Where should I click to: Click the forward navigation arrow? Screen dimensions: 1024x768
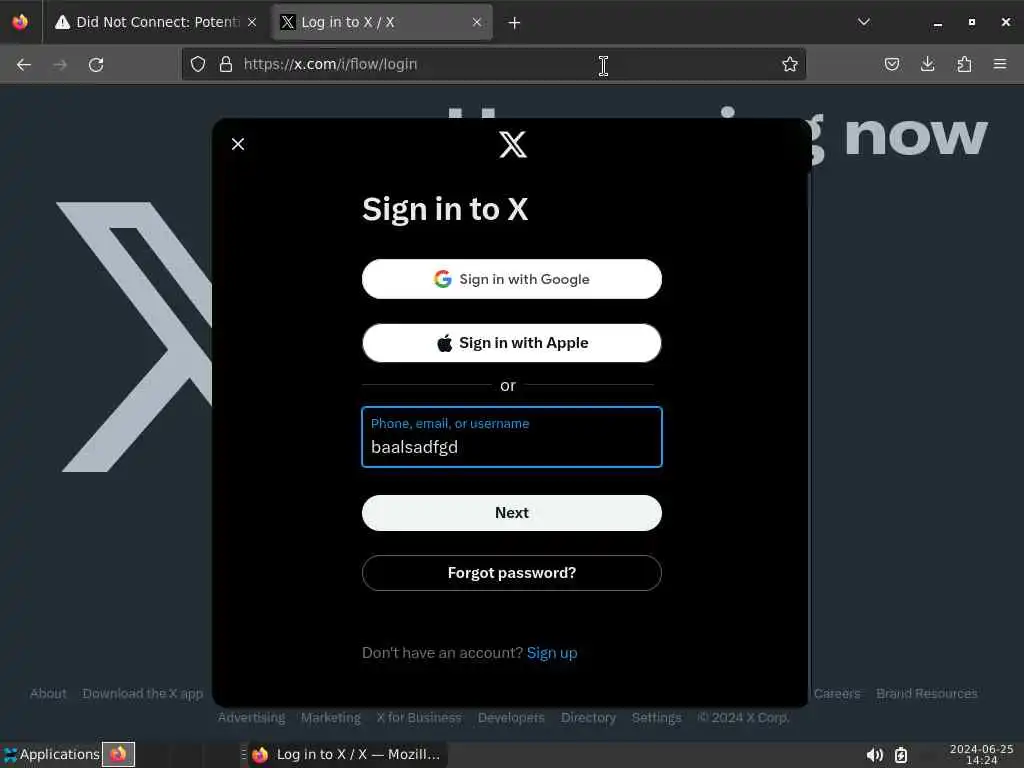click(x=59, y=65)
